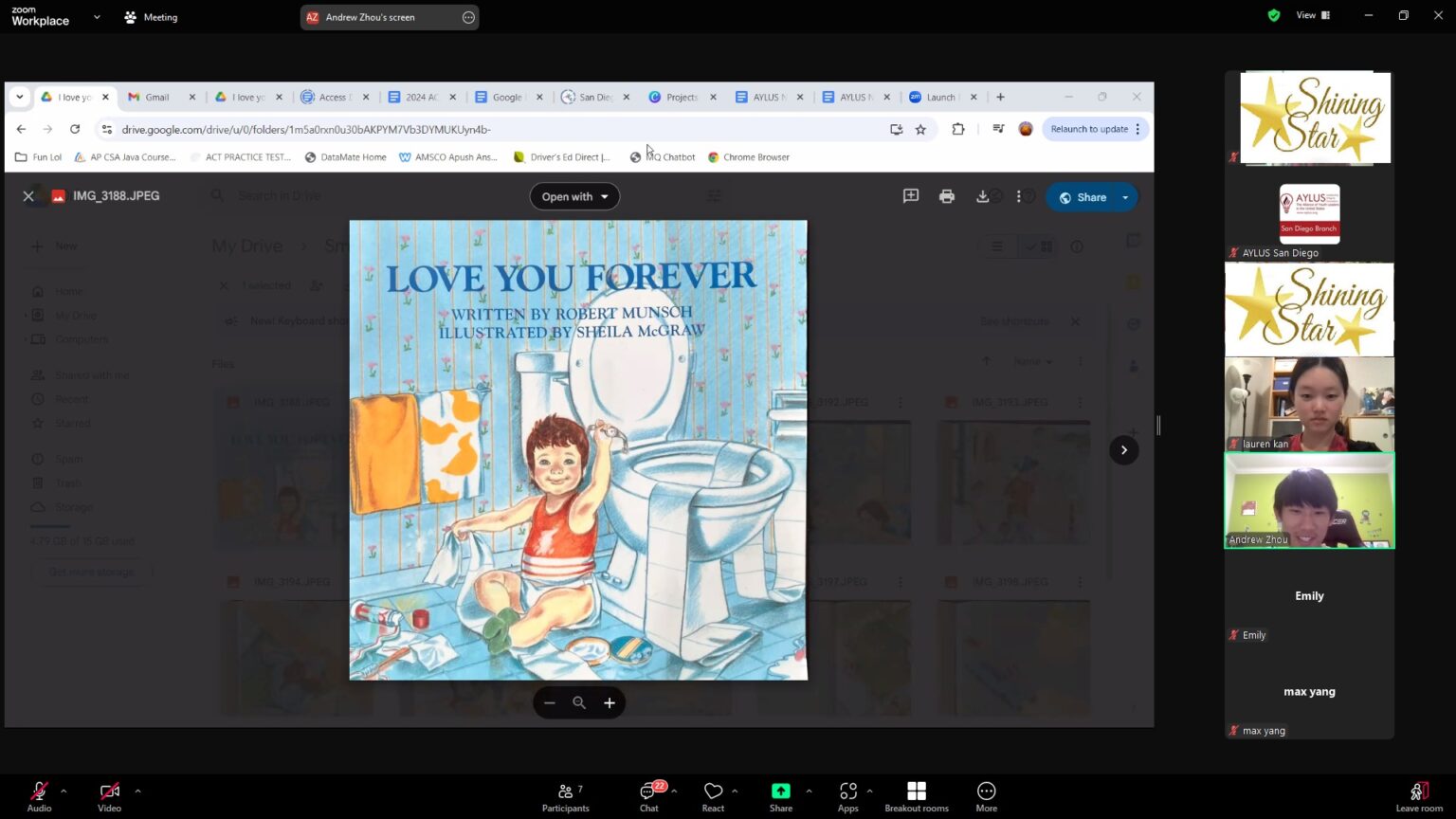Download IMG_3188.JPEG with the download icon

(x=982, y=196)
